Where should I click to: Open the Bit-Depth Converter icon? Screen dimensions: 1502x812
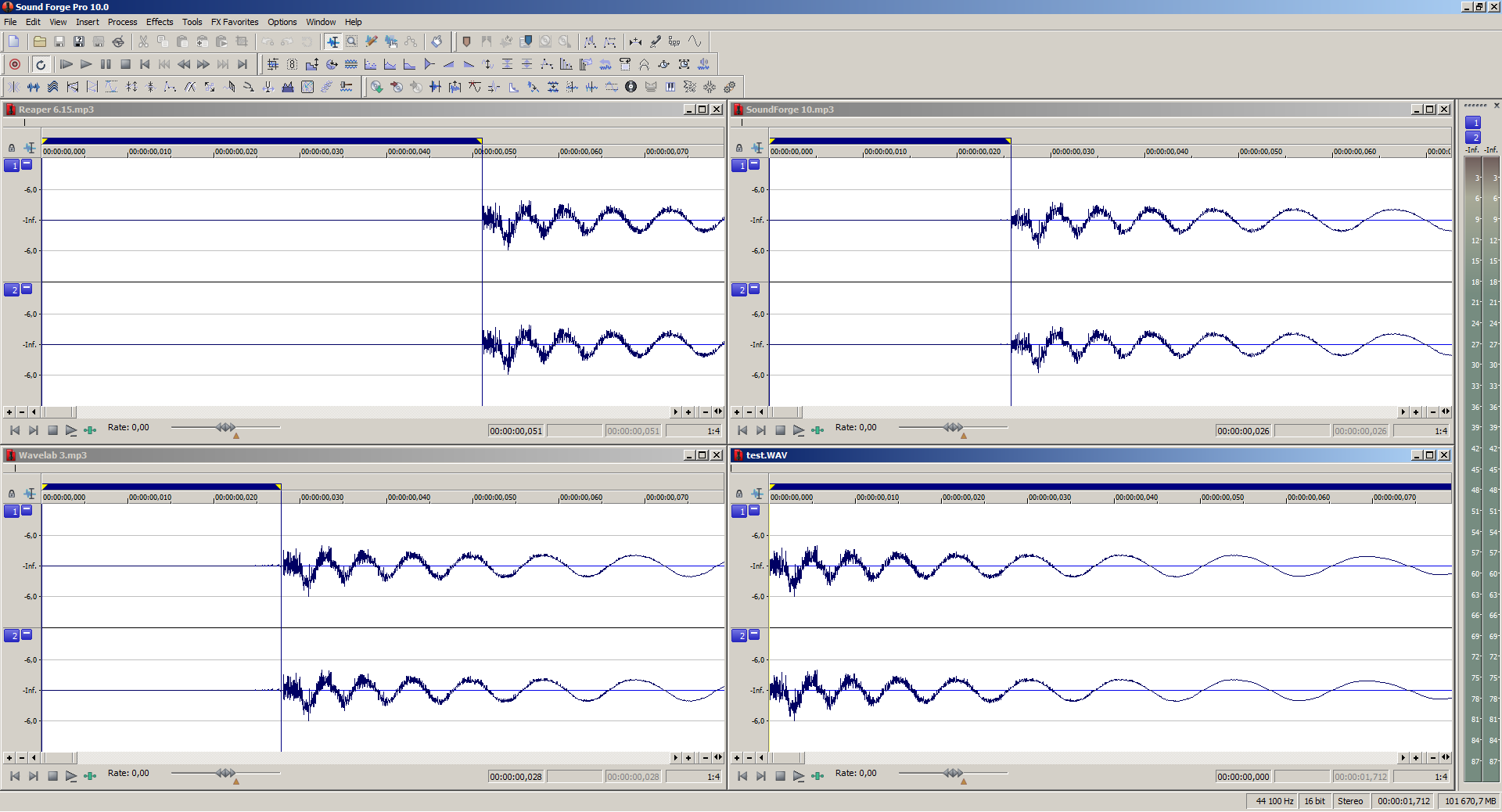coord(292,64)
